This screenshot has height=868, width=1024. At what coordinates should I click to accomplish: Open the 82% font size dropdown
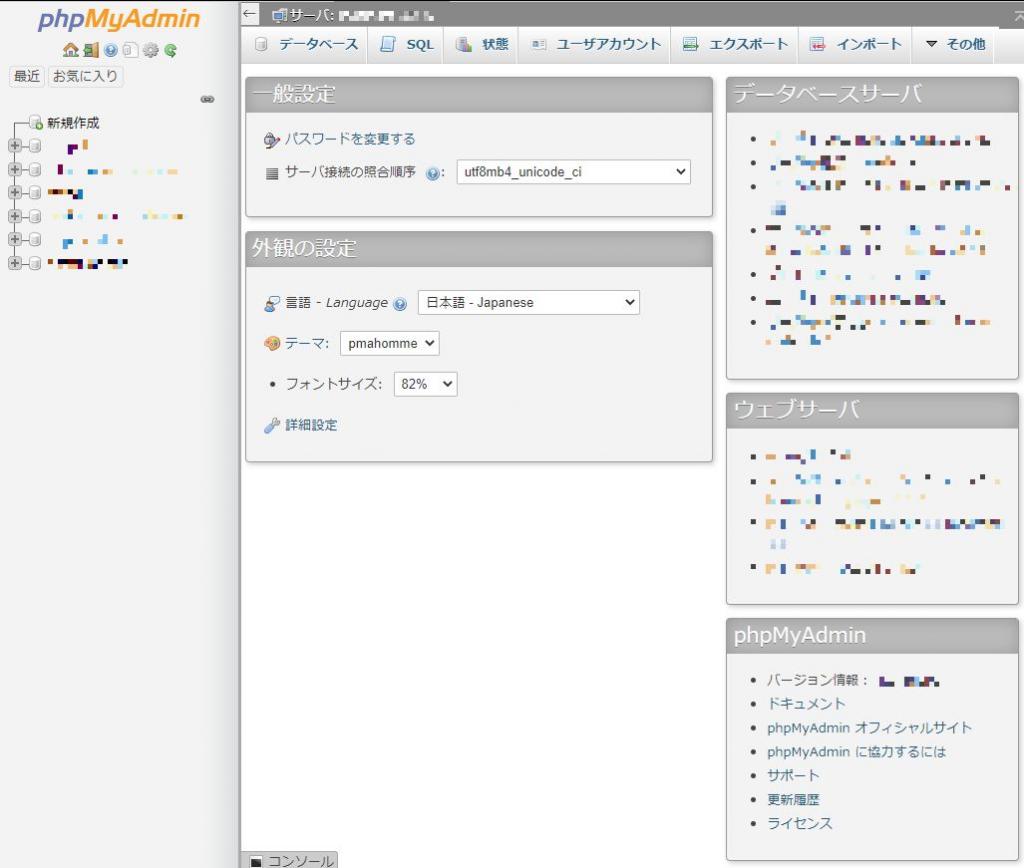pyautogui.click(x=425, y=384)
